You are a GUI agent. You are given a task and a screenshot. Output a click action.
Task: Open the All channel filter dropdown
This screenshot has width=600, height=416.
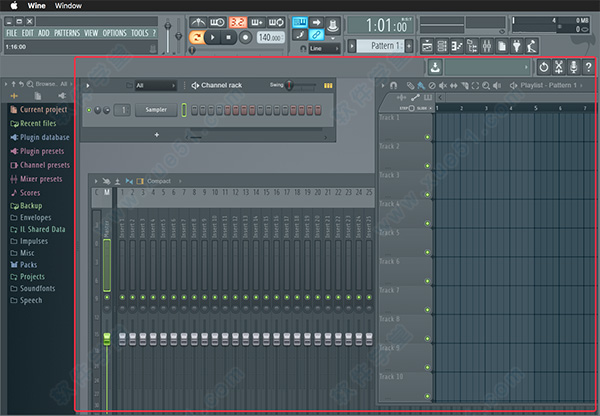(155, 85)
